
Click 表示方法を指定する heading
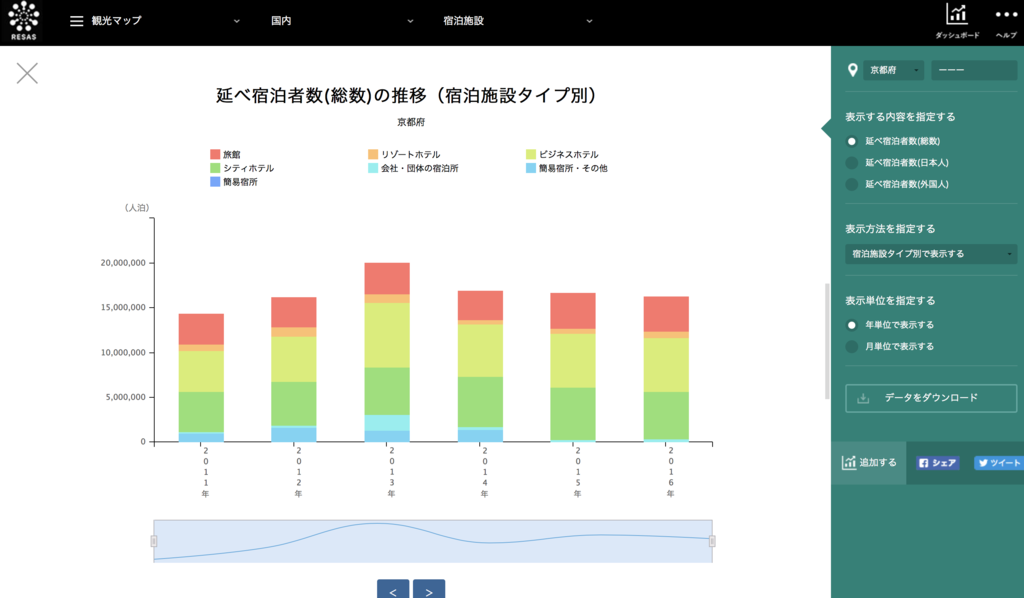pos(890,229)
